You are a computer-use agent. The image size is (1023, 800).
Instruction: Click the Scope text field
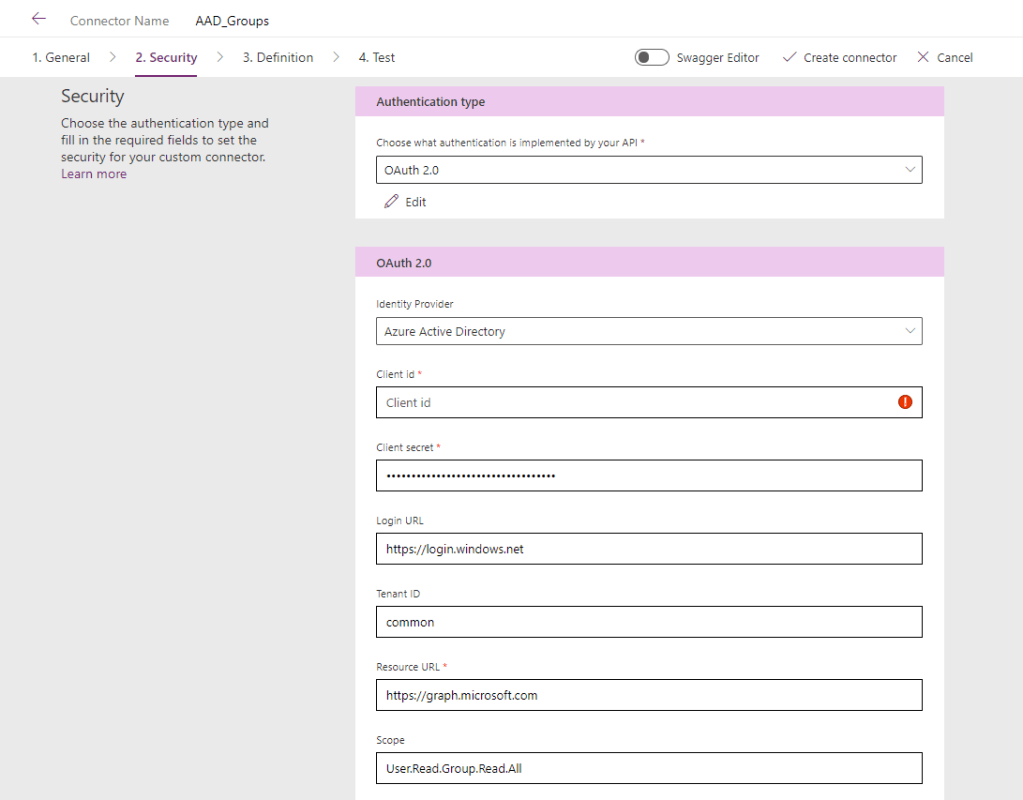(649, 767)
